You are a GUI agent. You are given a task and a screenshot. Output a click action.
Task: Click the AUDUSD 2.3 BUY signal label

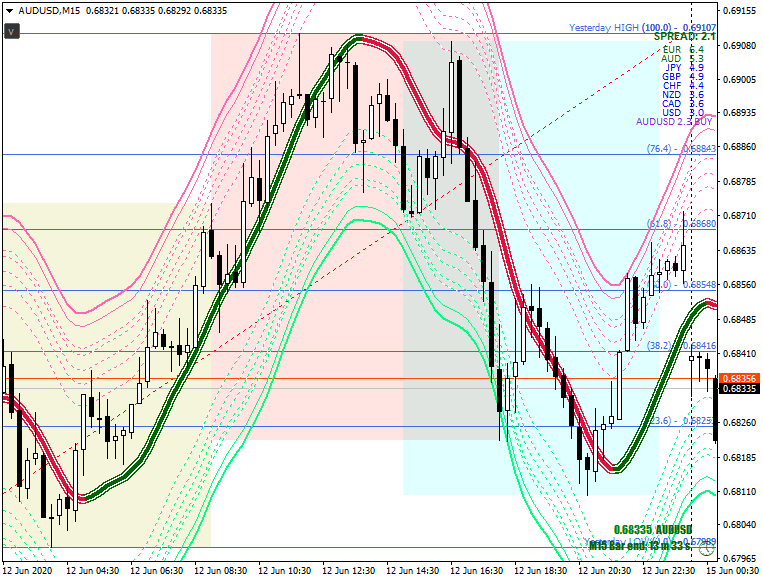tap(674, 122)
